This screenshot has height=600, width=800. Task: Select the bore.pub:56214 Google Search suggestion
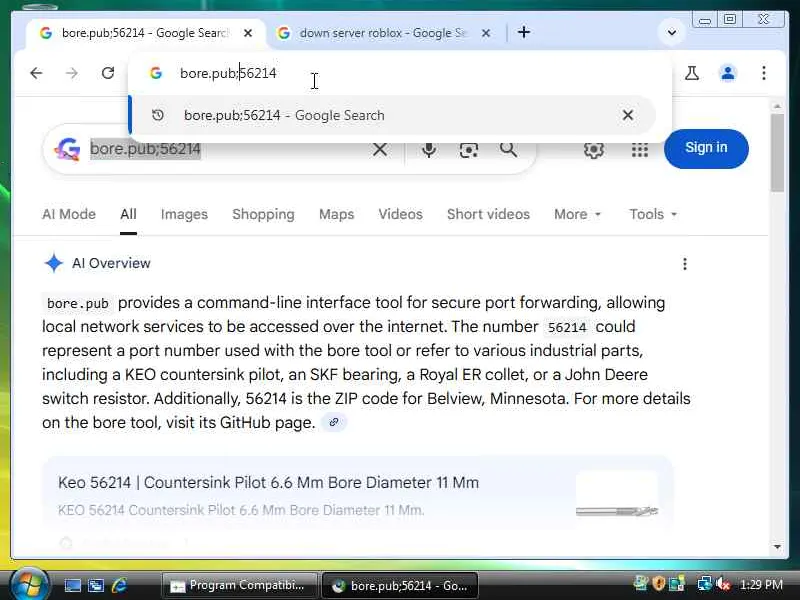click(393, 115)
